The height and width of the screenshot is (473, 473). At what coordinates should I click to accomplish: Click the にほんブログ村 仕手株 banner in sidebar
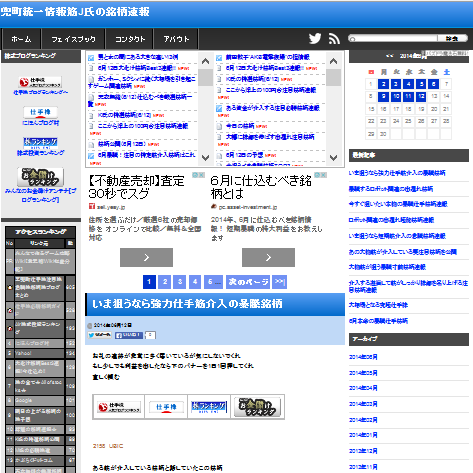(40, 112)
